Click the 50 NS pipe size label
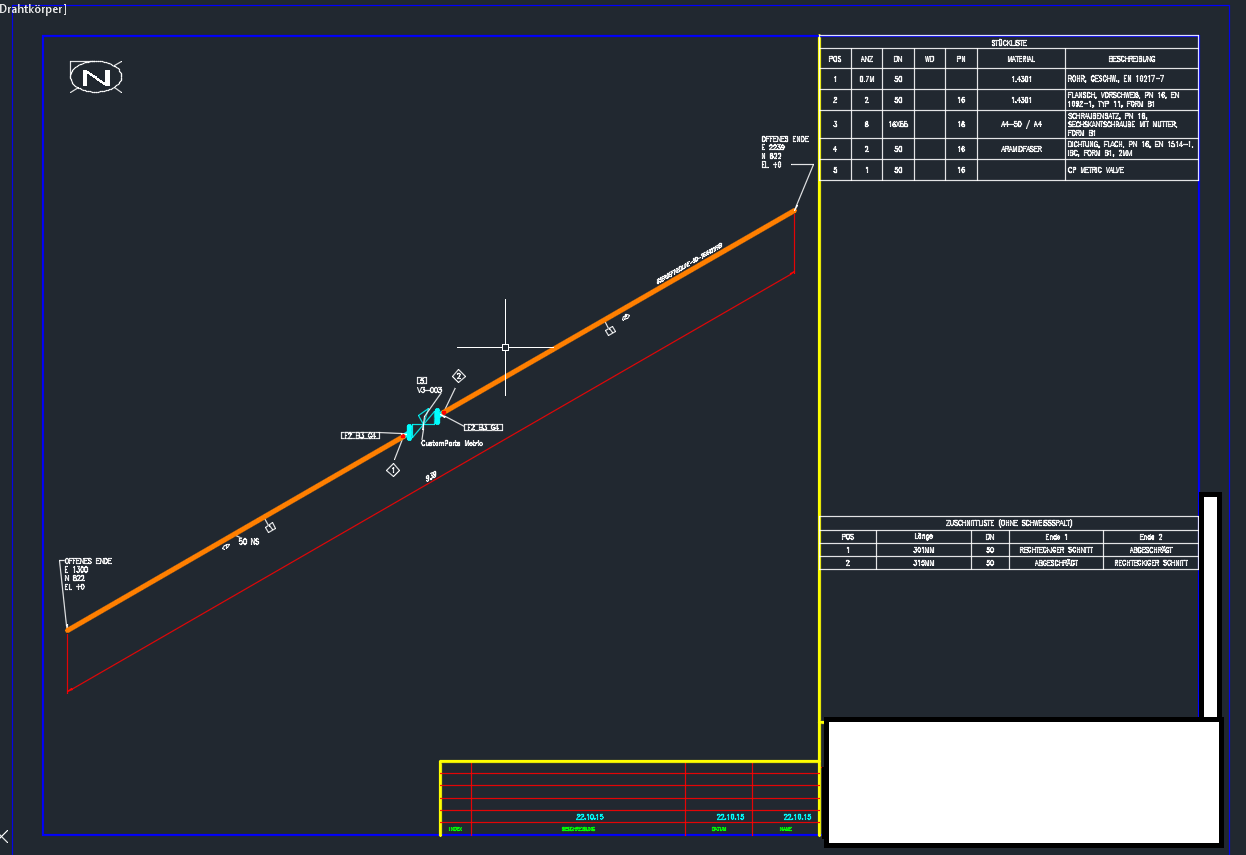Image resolution: width=1246 pixels, height=855 pixels. (x=249, y=541)
